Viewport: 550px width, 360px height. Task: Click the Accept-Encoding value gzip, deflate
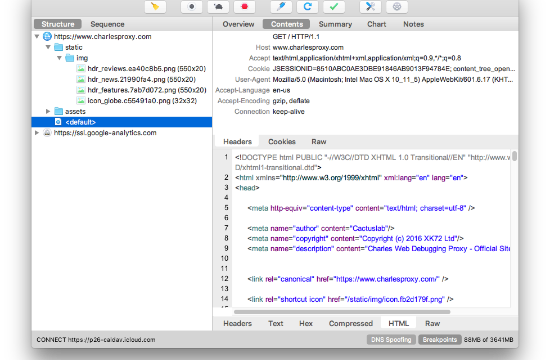pyautogui.click(x=291, y=101)
